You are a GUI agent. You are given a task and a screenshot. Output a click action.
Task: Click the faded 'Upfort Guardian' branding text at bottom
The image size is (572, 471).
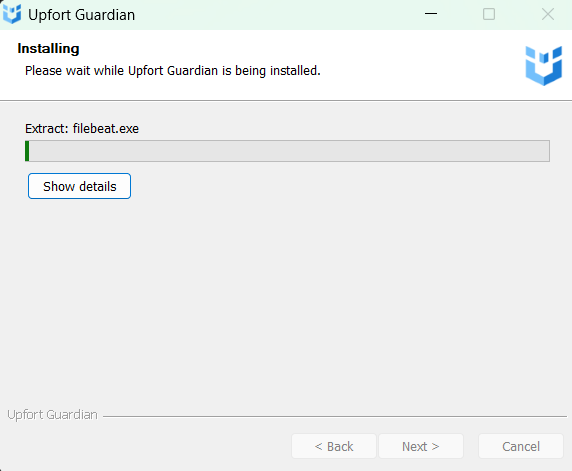(52, 415)
